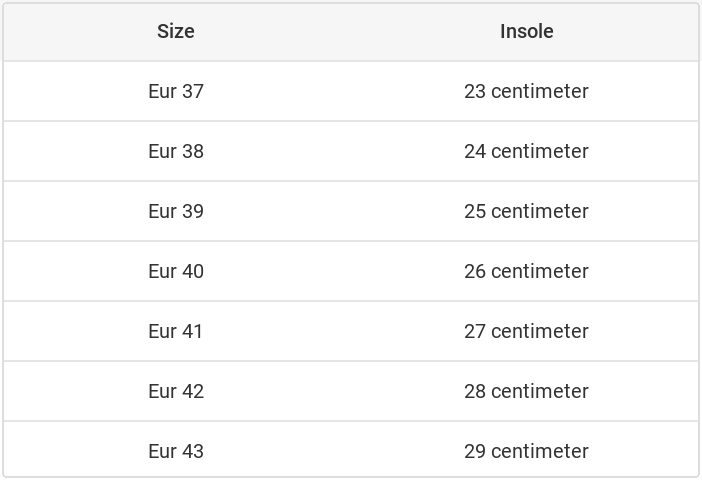Select the Eur 43 size cell
This screenshot has height=480, width=702.
pyautogui.click(x=176, y=451)
